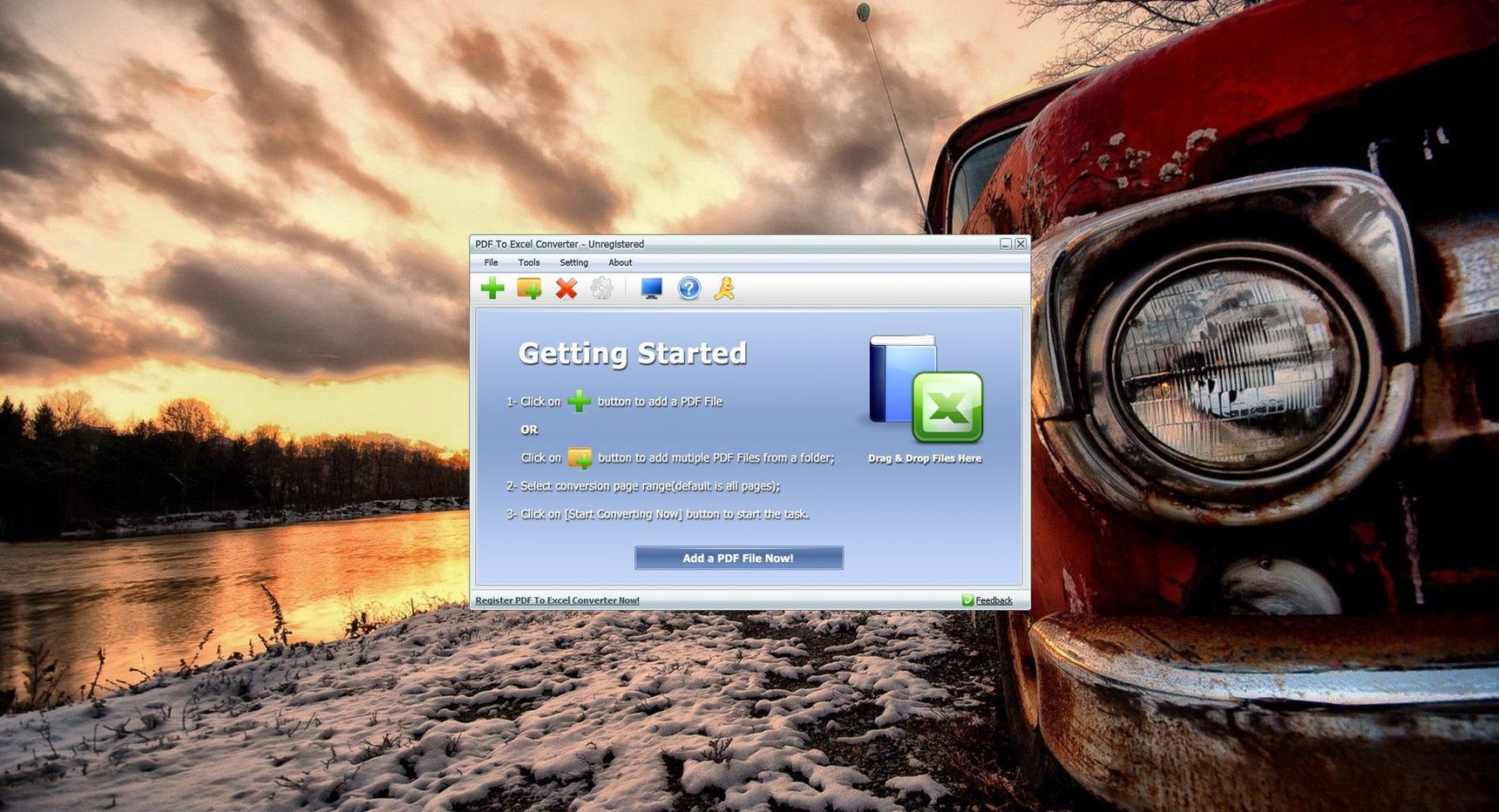
Task: Click the Excel book drag-and-drop icon
Action: point(926,389)
